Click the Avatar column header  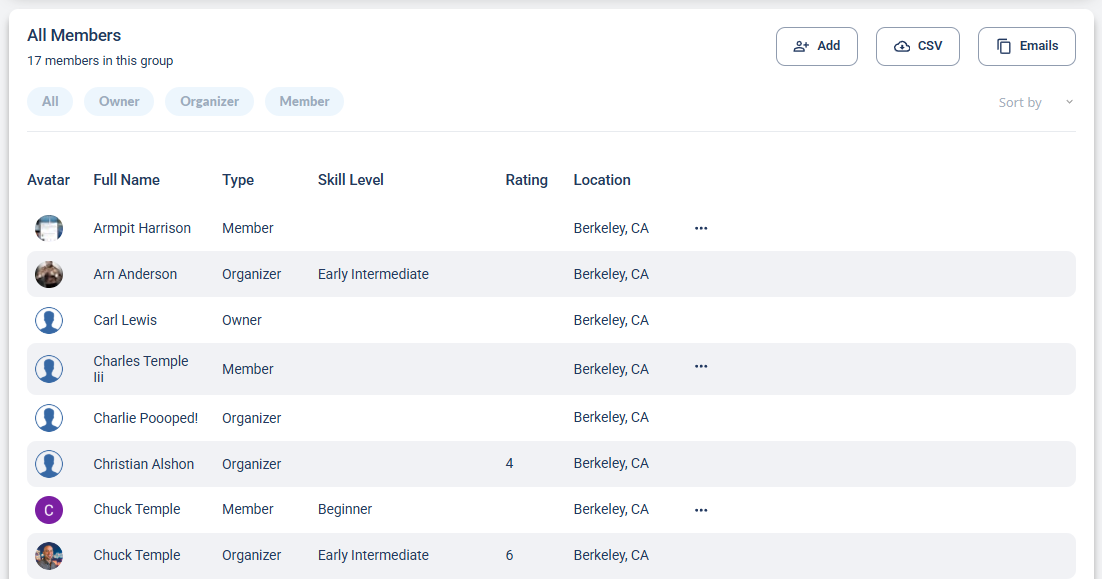tap(48, 180)
